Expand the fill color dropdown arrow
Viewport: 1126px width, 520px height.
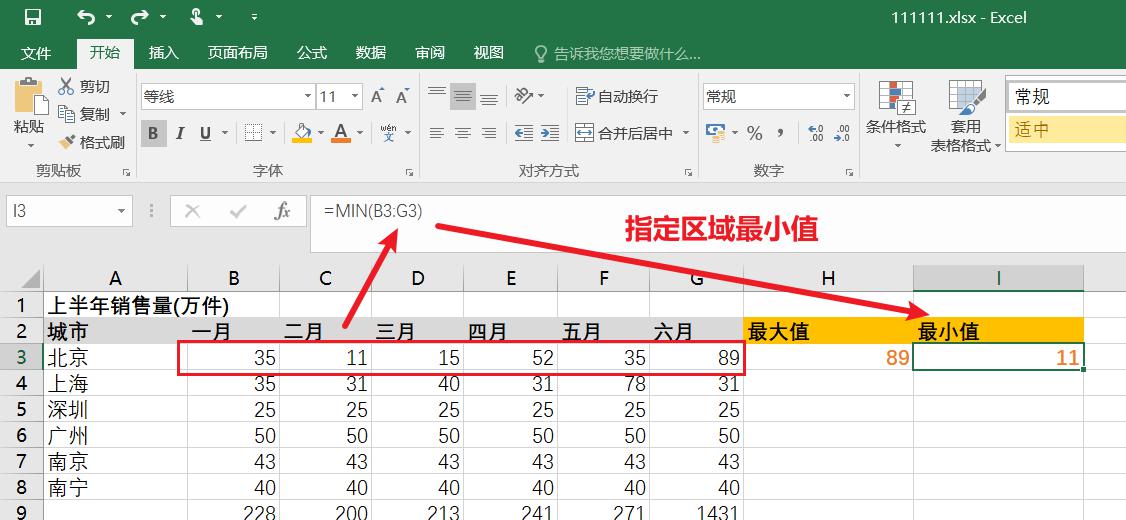[320, 134]
